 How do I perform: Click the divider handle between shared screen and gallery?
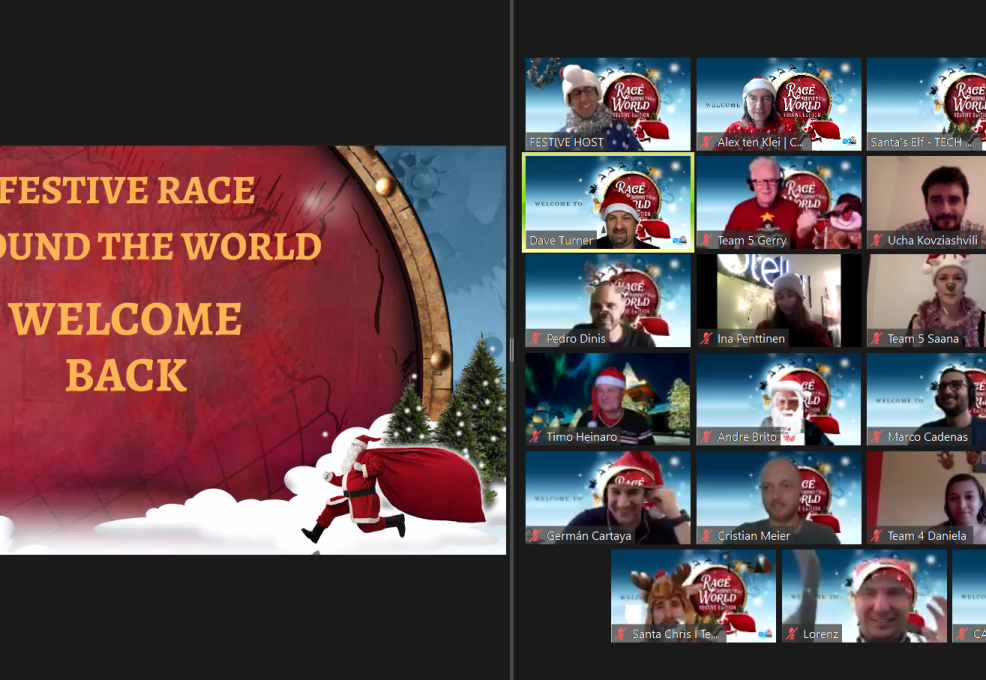(511, 349)
